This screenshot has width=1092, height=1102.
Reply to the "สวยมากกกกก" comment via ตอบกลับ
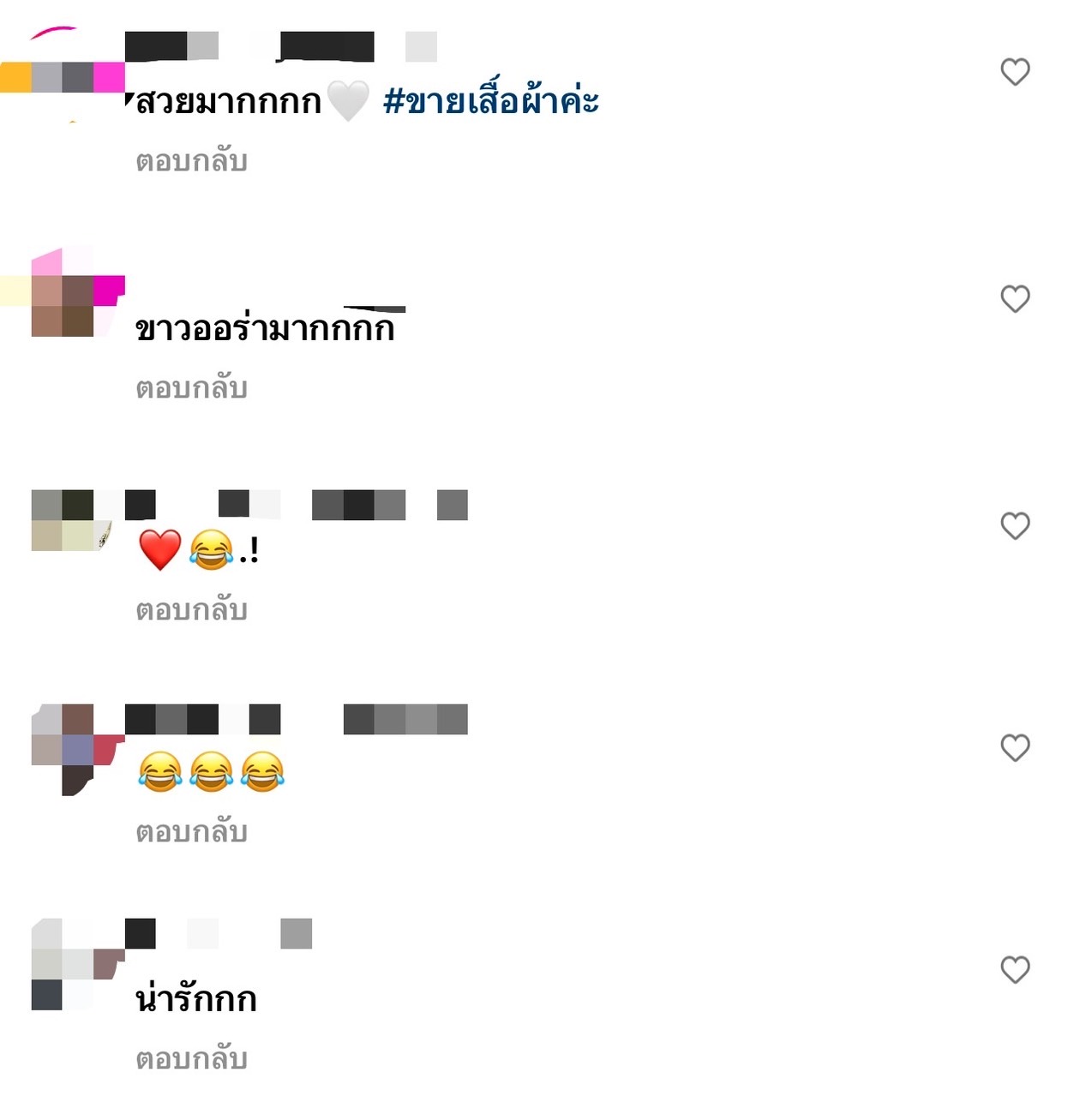(x=191, y=161)
